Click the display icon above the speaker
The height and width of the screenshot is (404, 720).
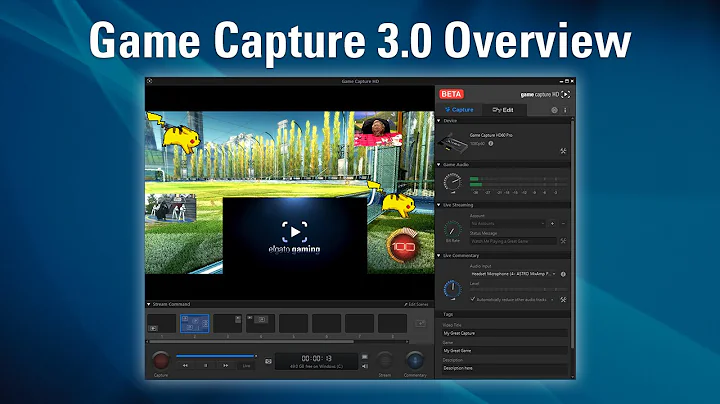(365, 357)
